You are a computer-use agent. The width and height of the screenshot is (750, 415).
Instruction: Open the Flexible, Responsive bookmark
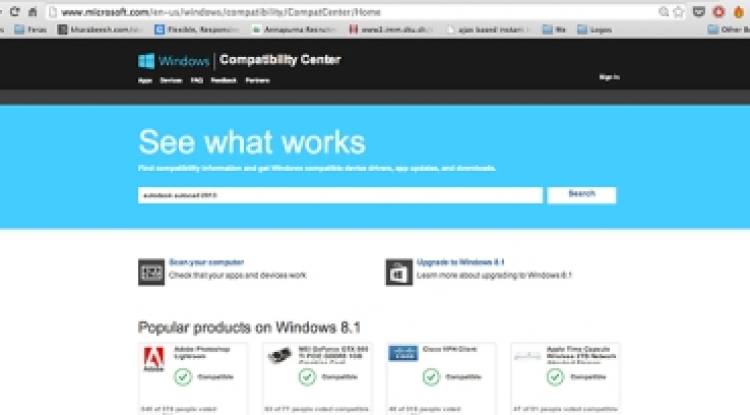pyautogui.click(x=197, y=30)
